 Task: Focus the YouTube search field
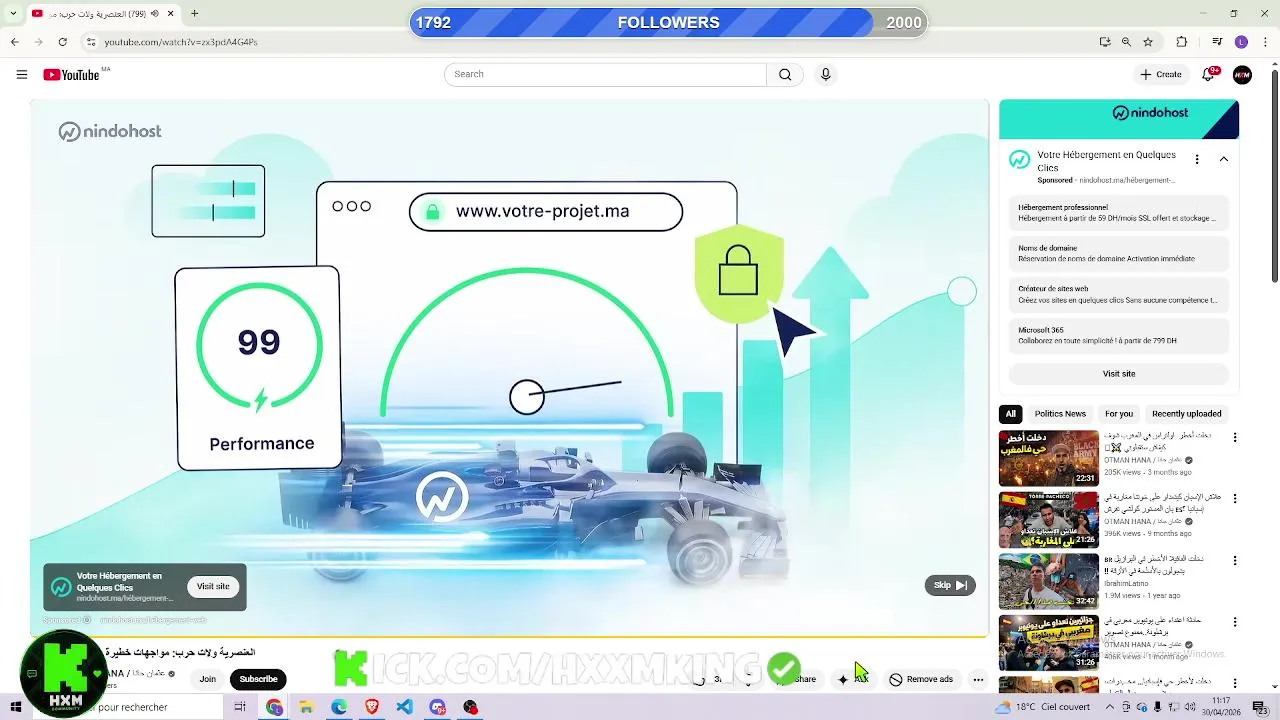coord(605,74)
